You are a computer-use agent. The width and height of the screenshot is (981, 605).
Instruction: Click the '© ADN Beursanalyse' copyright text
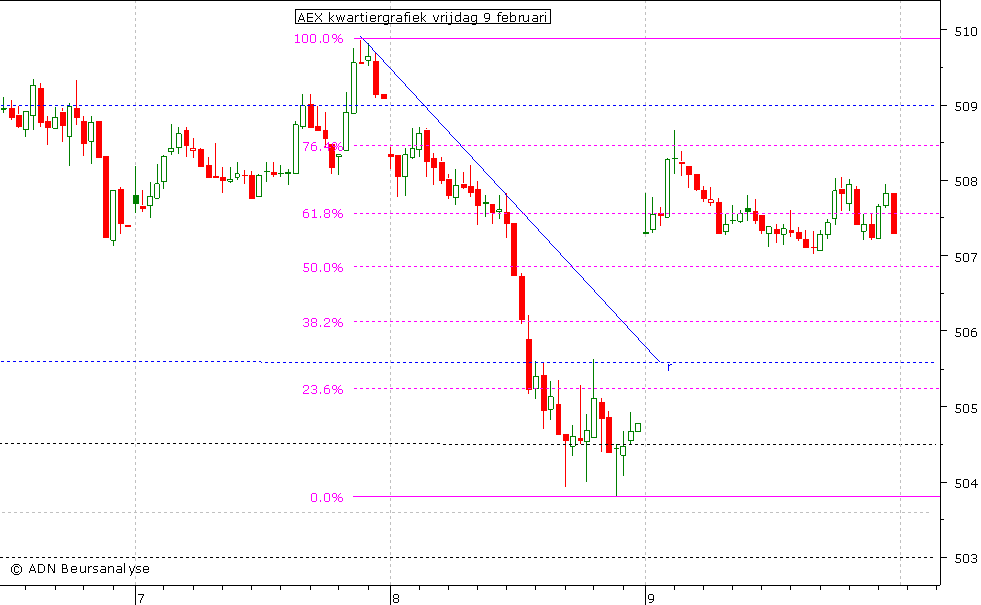[80, 569]
